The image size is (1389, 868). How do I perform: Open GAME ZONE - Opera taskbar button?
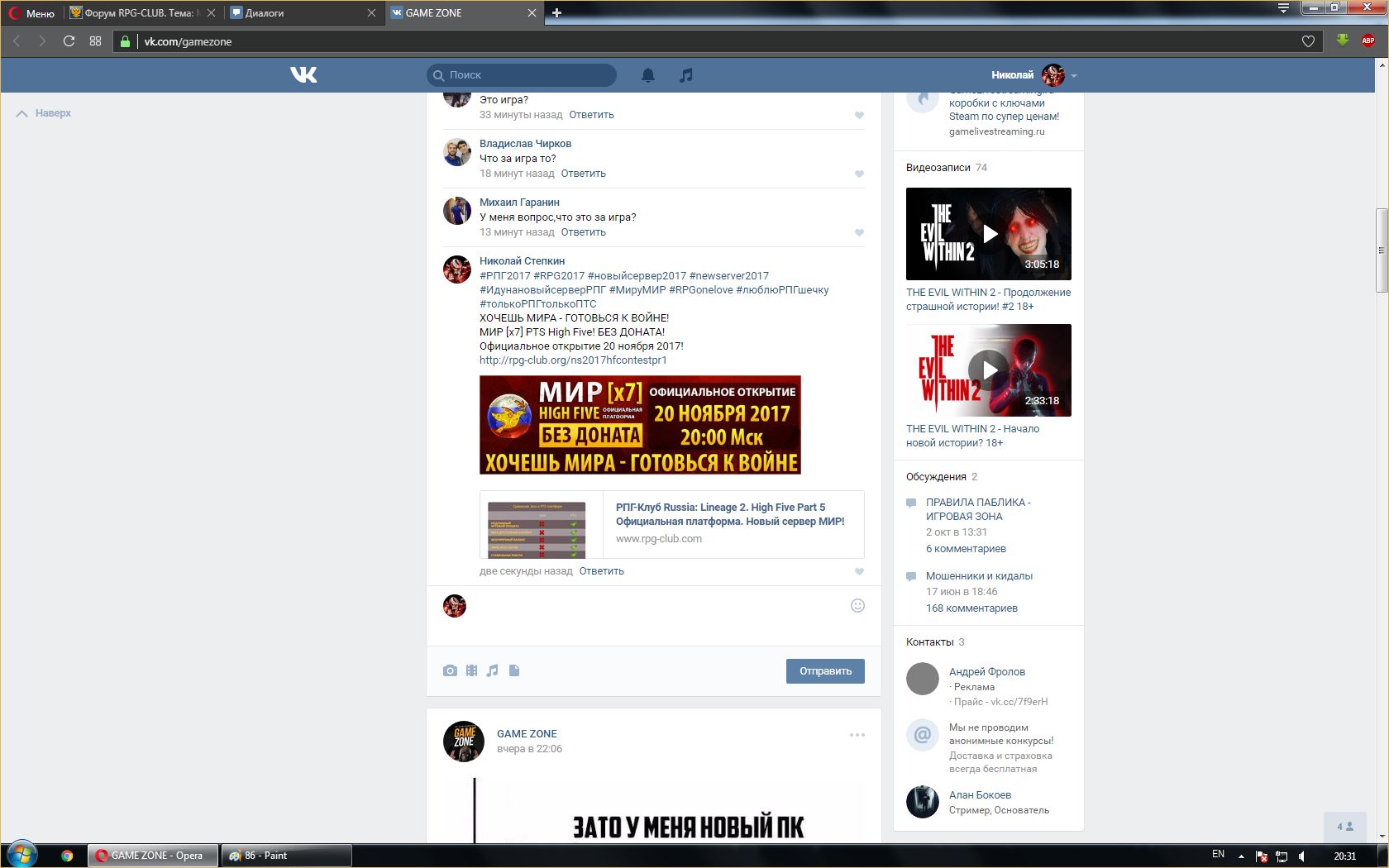[153, 856]
